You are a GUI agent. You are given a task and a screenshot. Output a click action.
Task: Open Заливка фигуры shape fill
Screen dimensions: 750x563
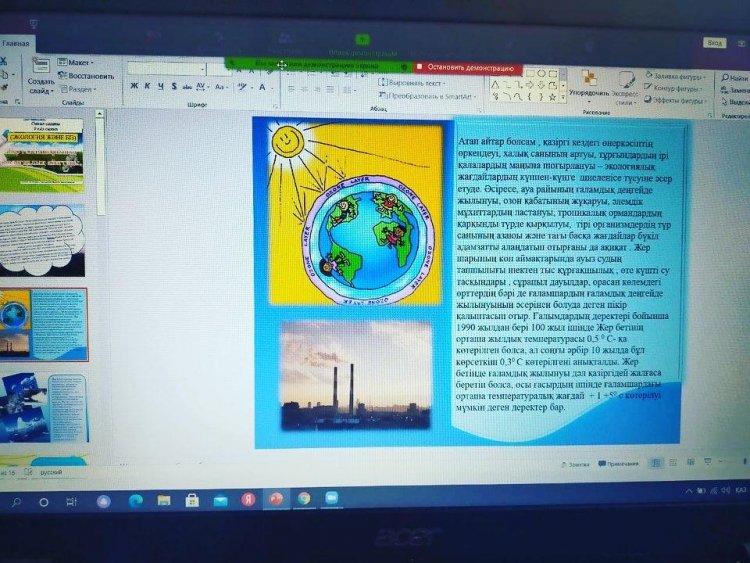[x=678, y=76]
